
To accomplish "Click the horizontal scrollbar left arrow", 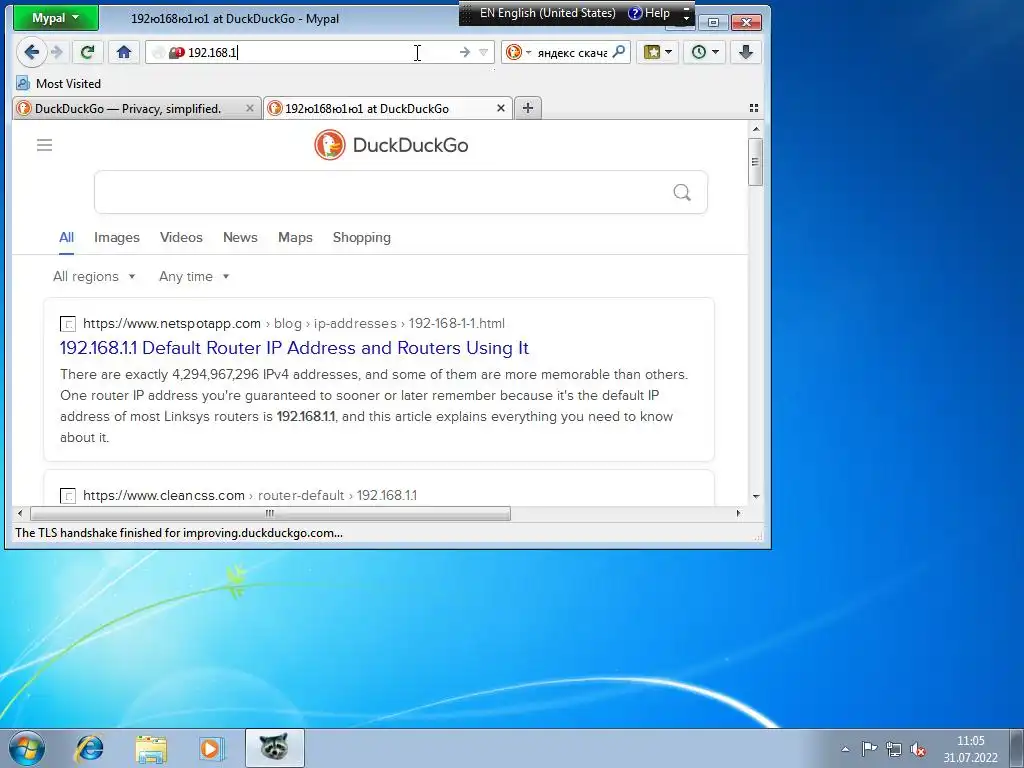I will (20, 514).
